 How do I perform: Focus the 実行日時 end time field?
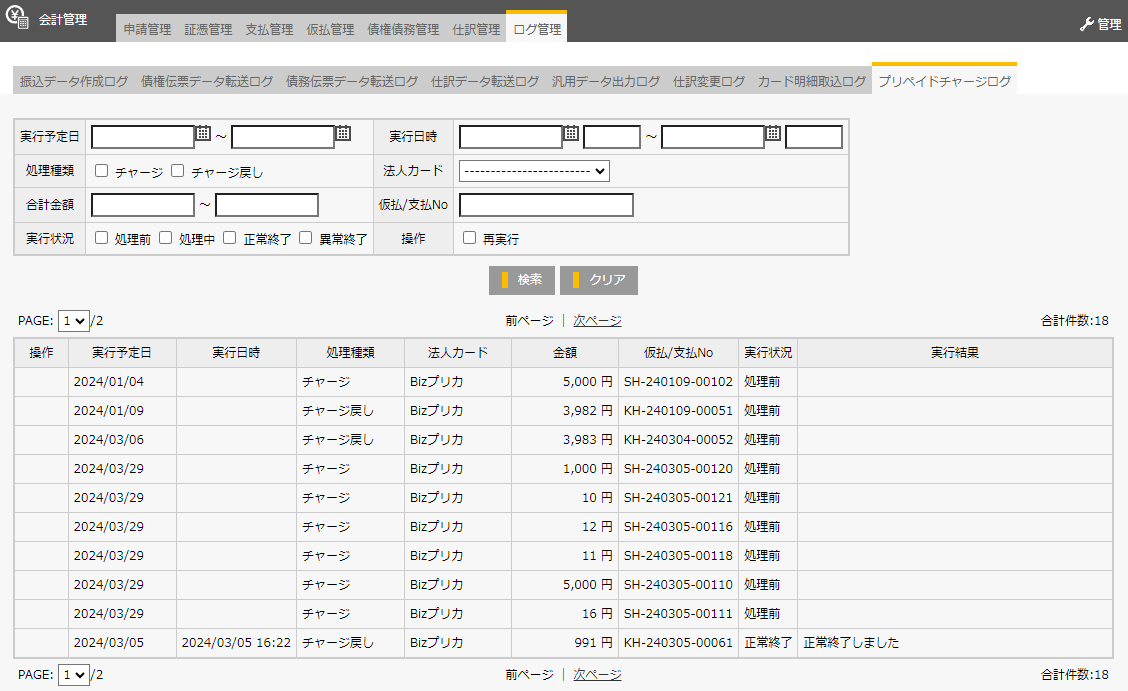click(x=814, y=137)
